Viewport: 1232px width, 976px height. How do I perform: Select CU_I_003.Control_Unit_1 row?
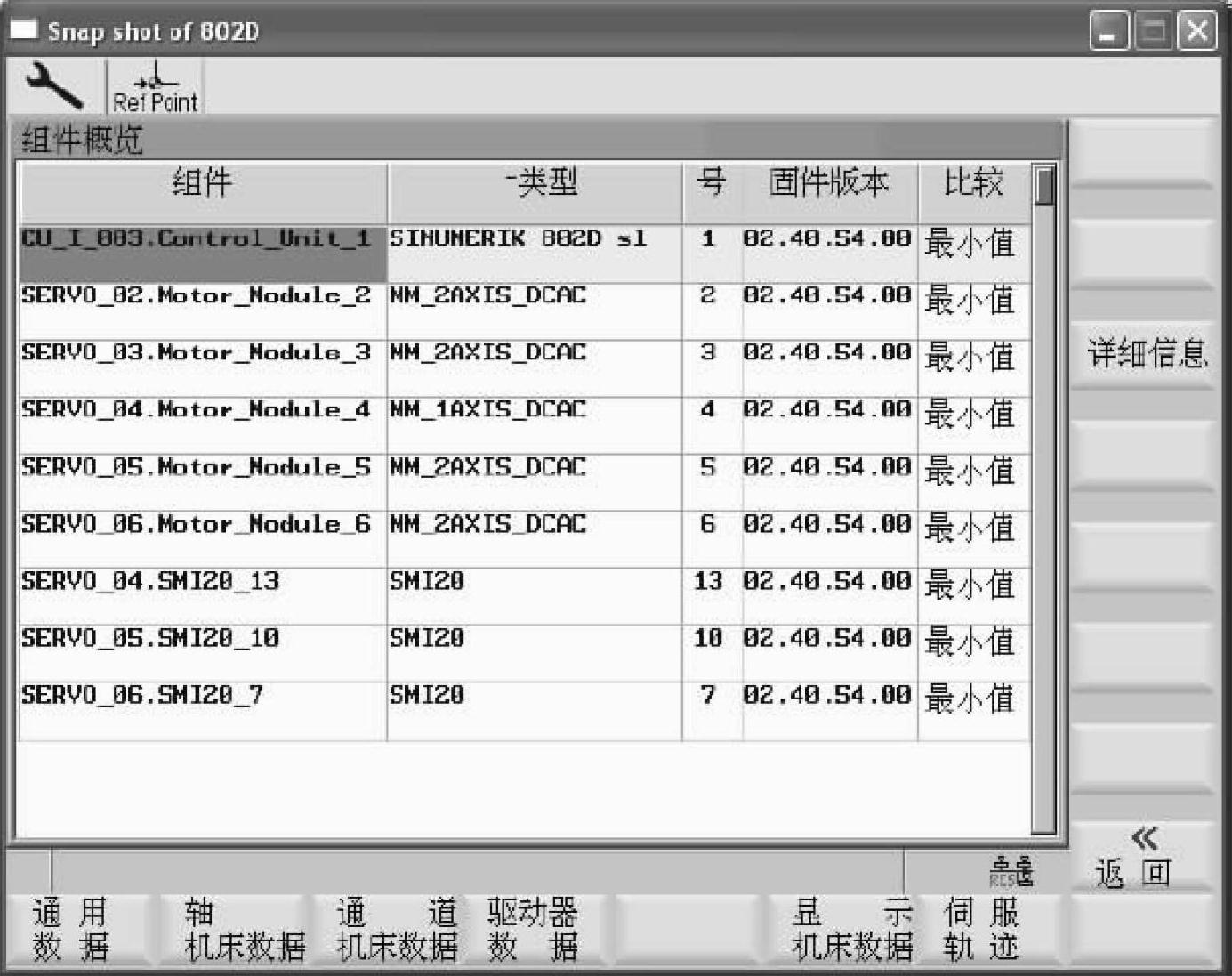point(525,254)
